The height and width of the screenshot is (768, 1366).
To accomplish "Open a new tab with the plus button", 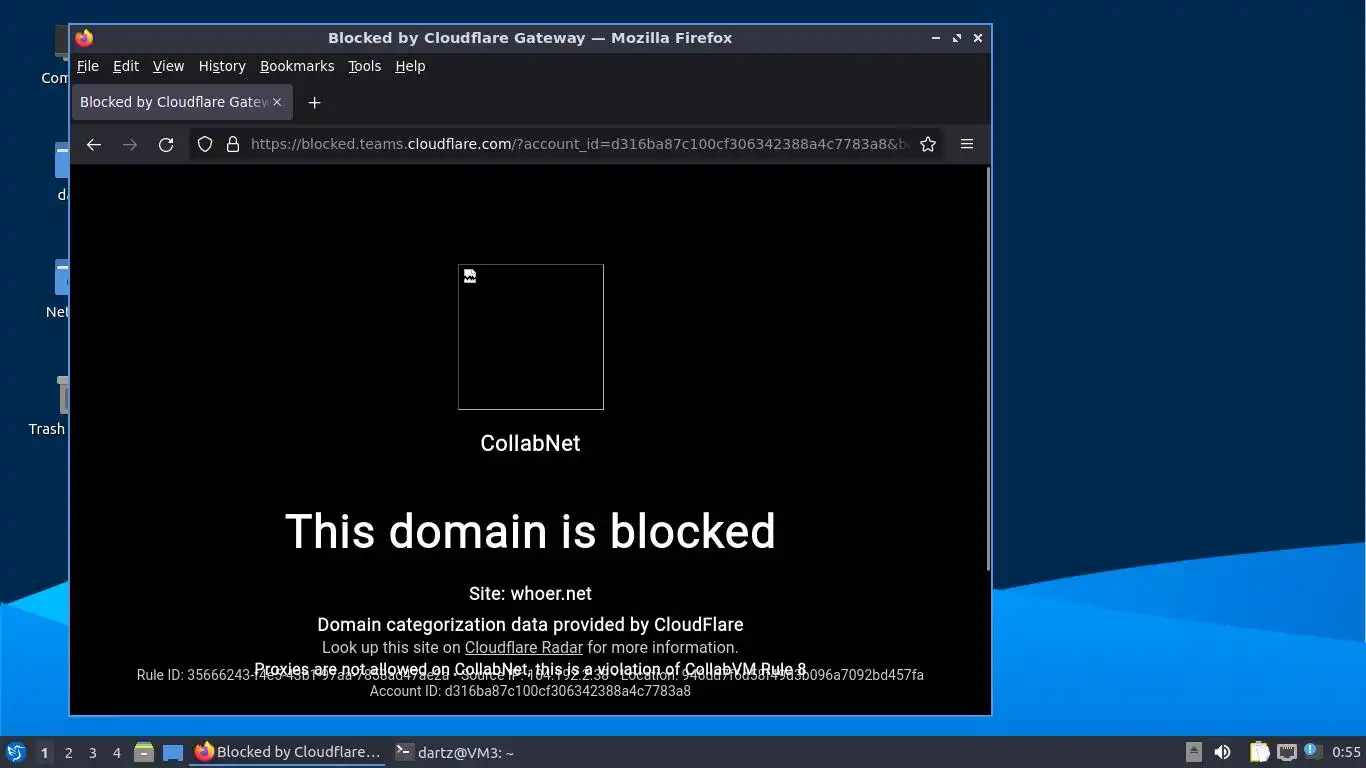I will [x=314, y=102].
